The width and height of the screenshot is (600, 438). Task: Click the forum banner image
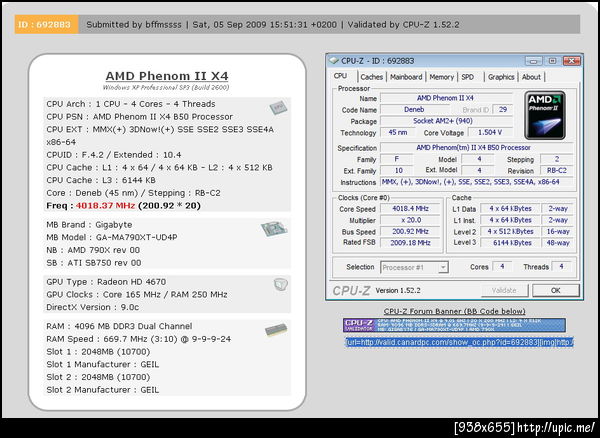[454, 325]
